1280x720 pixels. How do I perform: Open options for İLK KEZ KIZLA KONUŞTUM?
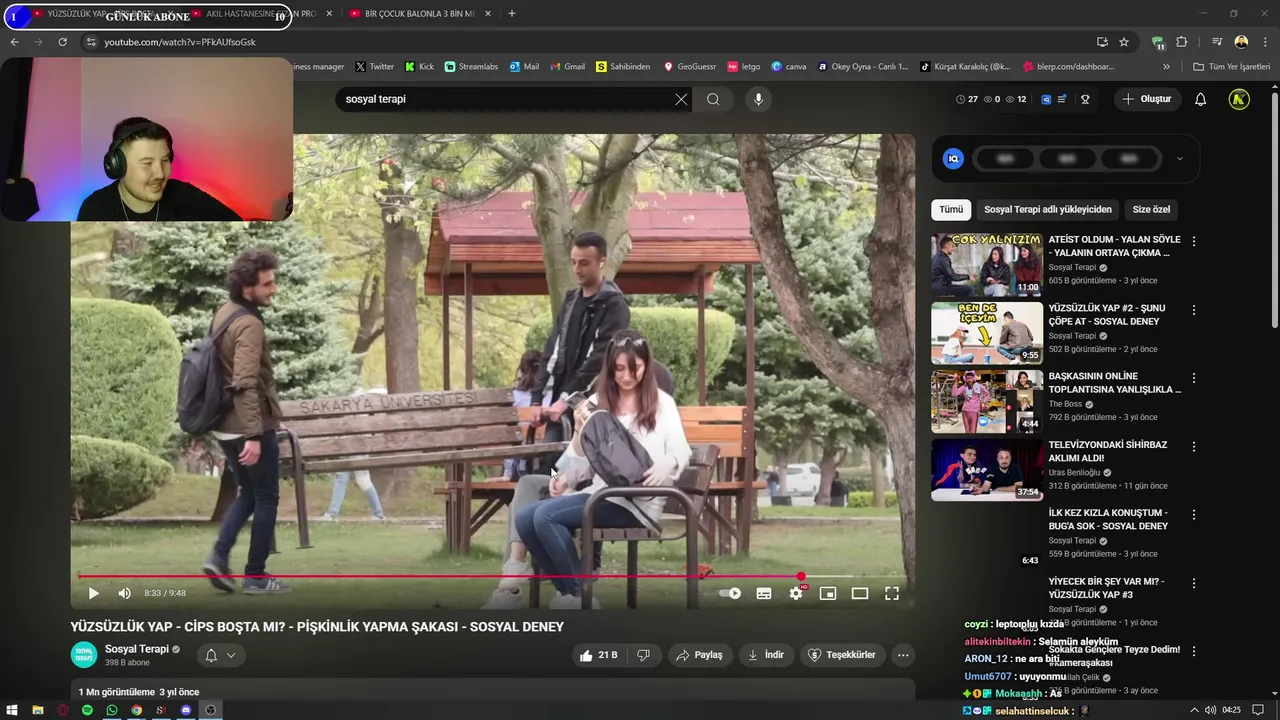pyautogui.click(x=1193, y=514)
